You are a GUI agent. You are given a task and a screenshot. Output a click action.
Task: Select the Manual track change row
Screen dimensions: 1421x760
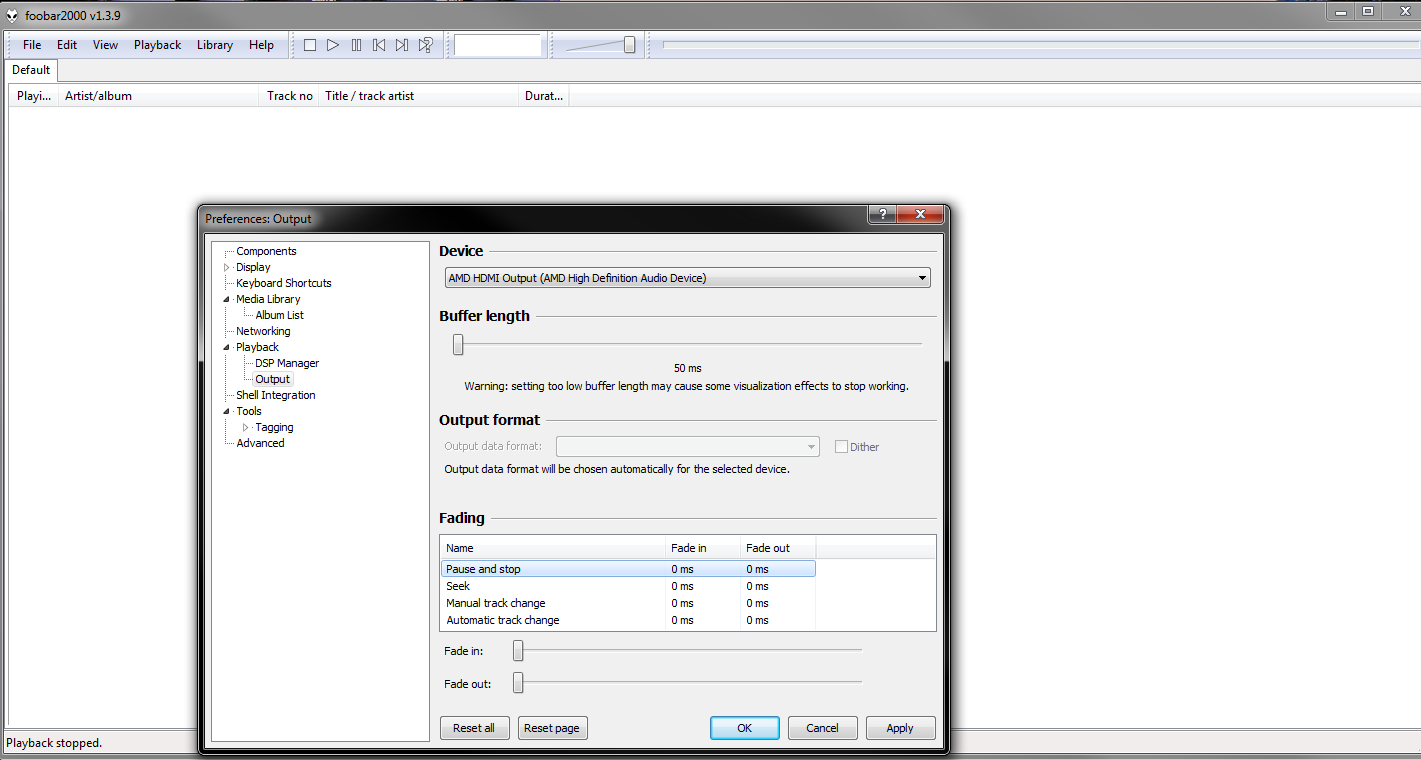click(x=628, y=603)
